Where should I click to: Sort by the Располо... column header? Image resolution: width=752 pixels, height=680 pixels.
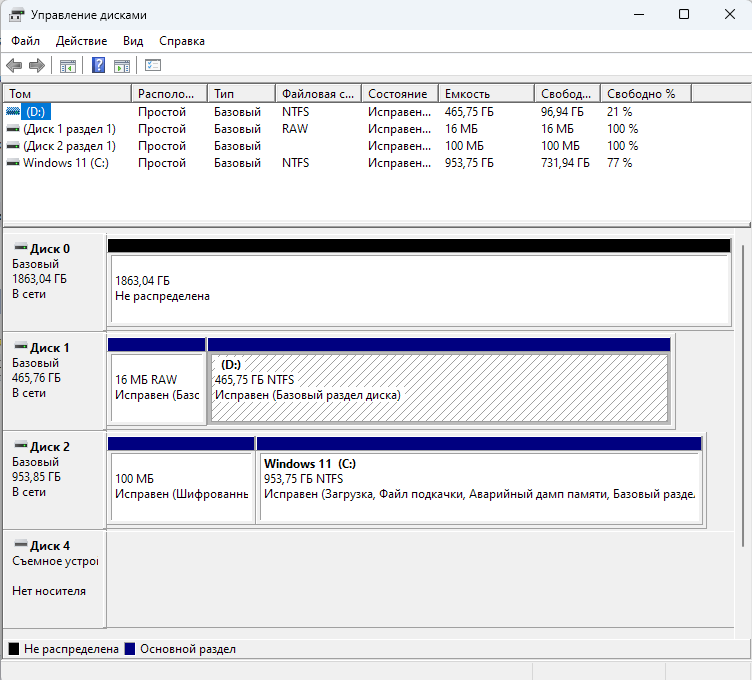point(169,94)
